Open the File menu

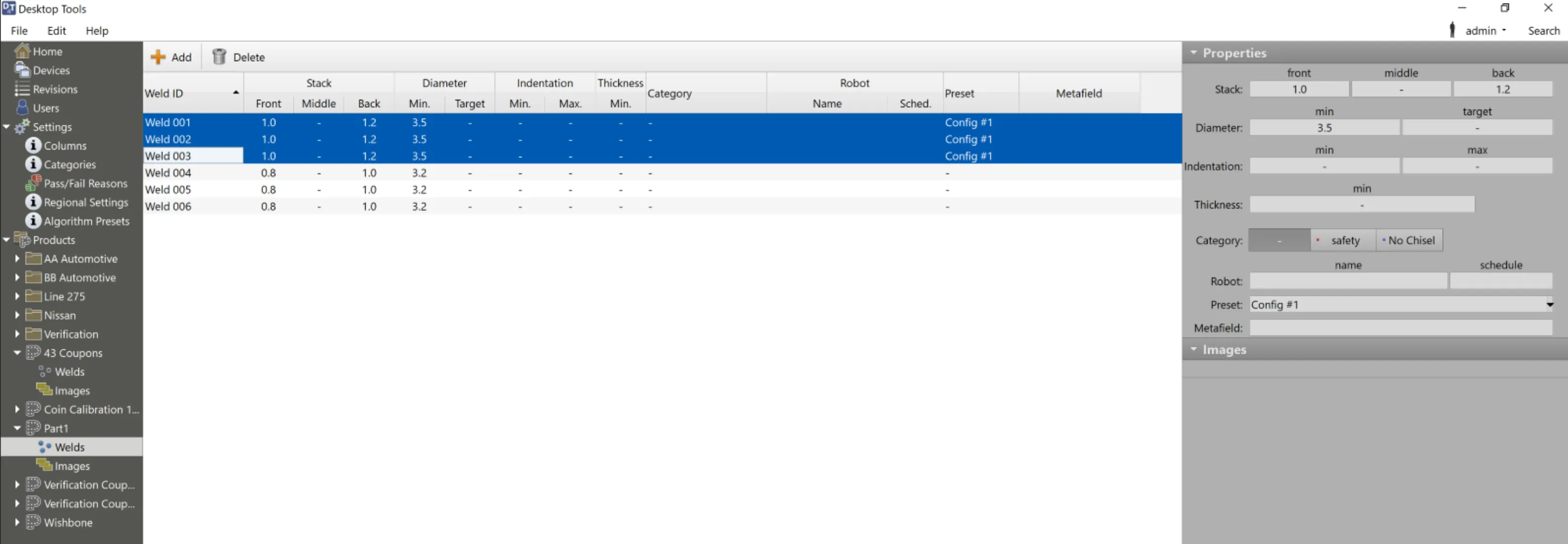(19, 31)
